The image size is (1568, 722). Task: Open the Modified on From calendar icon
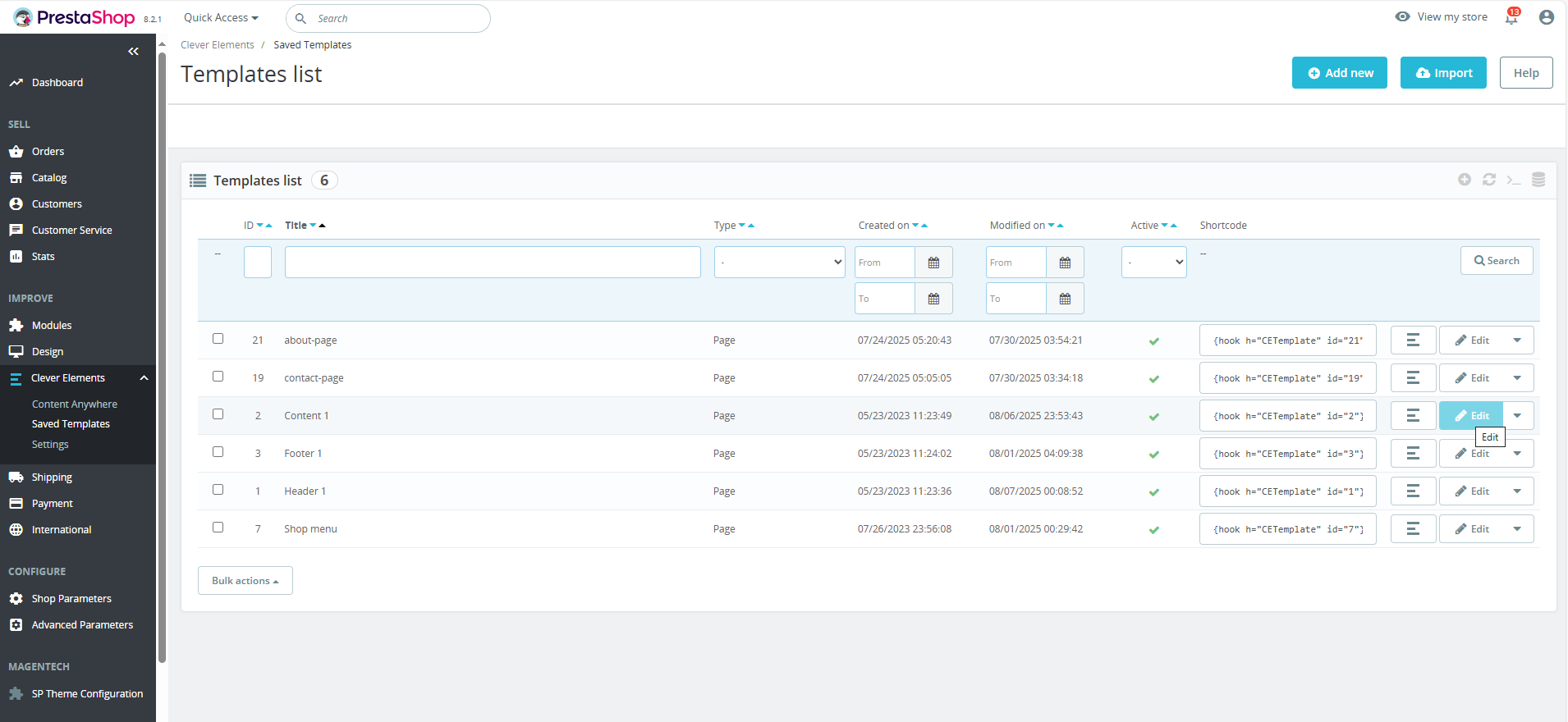click(1065, 263)
